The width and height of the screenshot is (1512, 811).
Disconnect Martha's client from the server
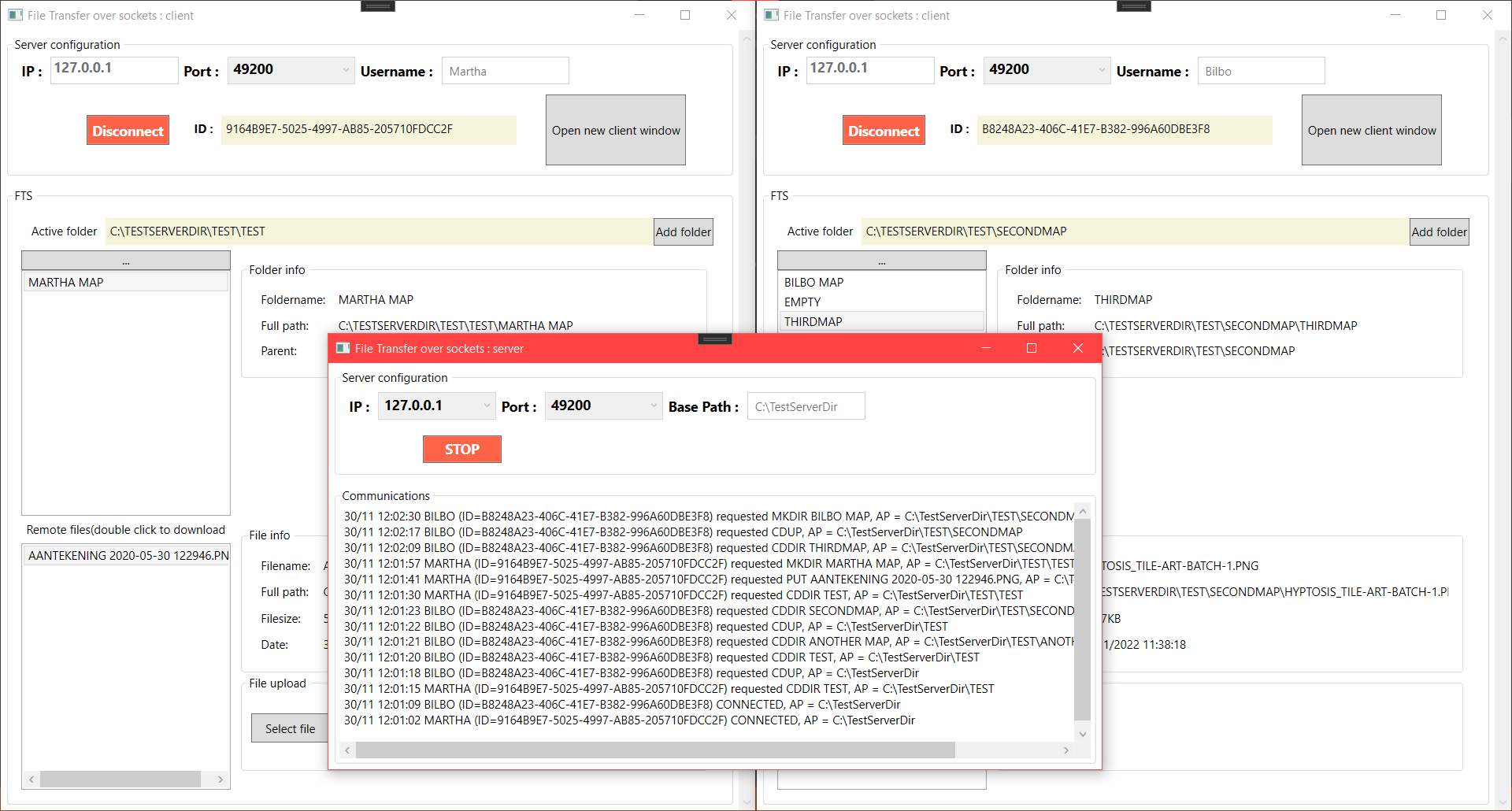click(128, 129)
